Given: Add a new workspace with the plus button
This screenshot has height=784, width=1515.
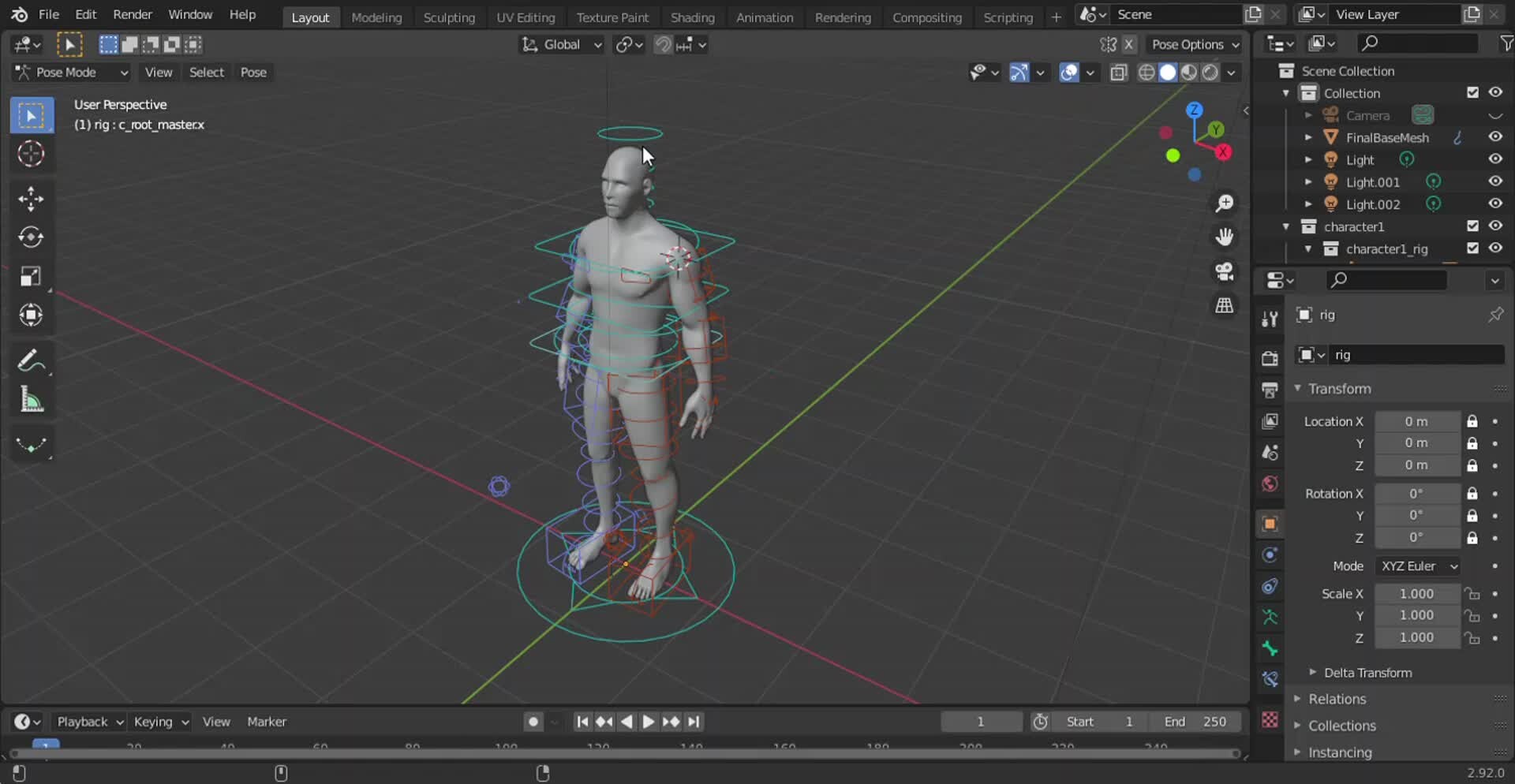Looking at the screenshot, I should pos(1056,17).
